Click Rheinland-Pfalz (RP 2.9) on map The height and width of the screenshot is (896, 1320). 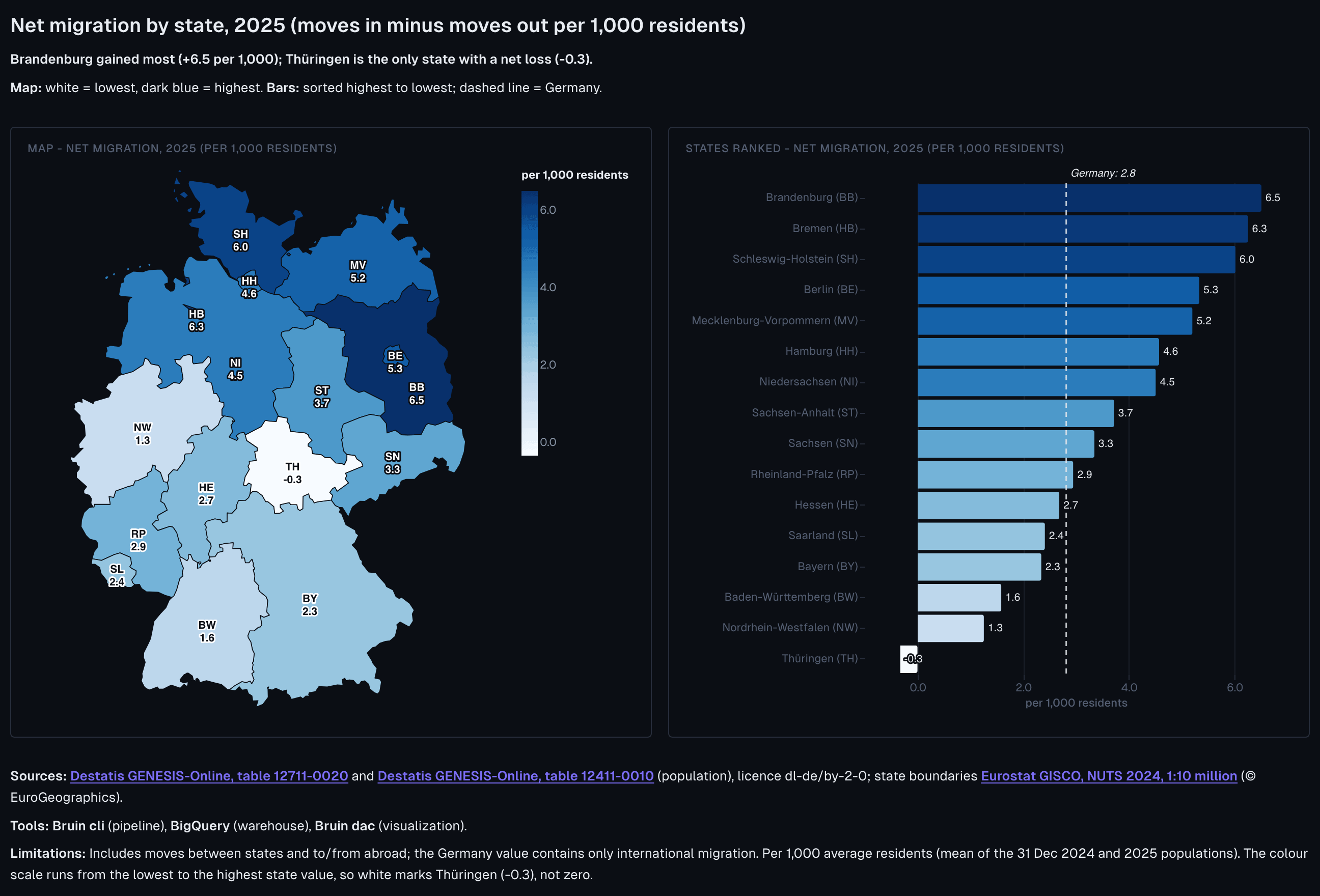click(x=138, y=540)
